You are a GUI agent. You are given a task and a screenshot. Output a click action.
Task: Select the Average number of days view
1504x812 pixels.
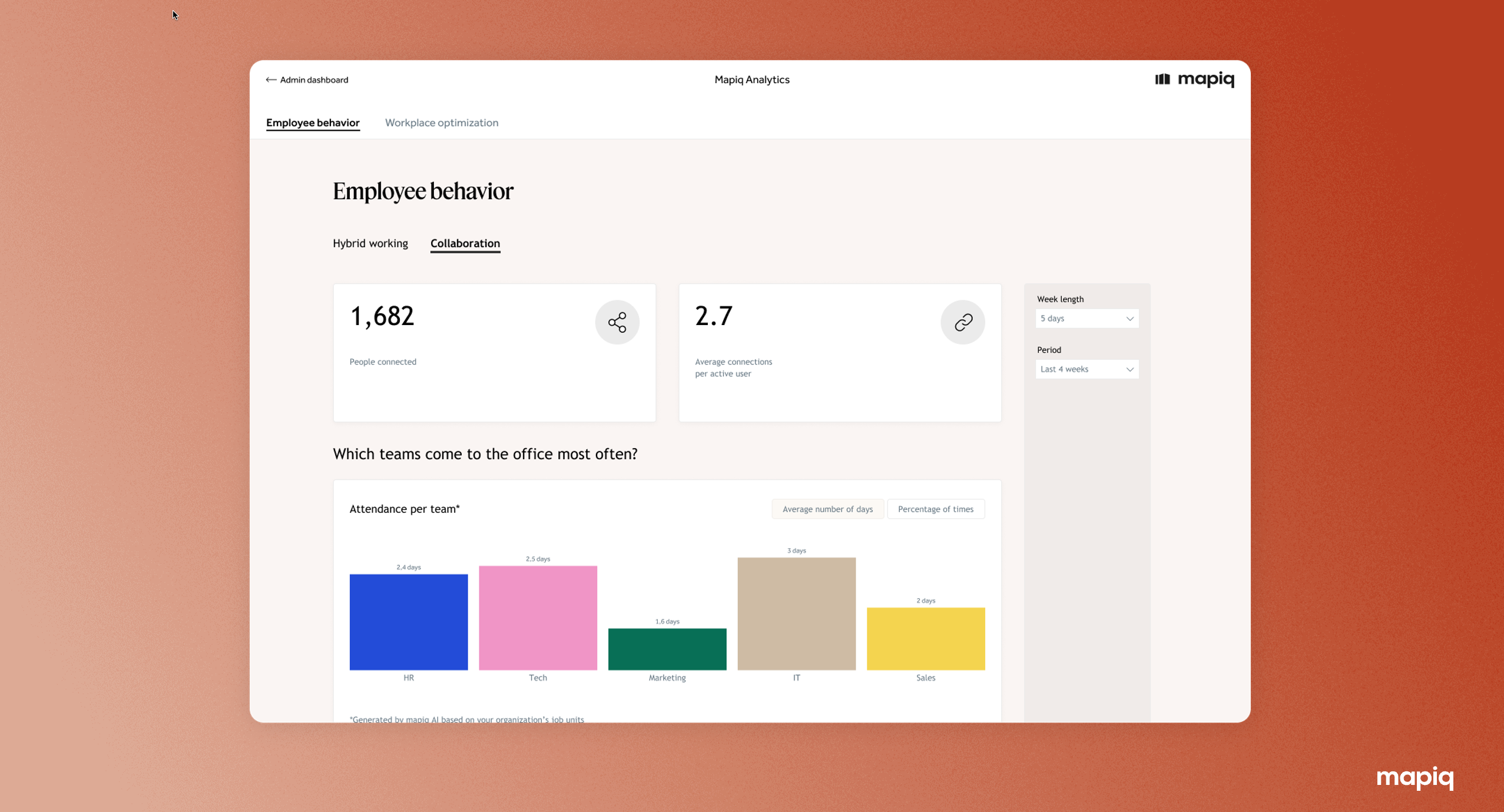point(827,508)
